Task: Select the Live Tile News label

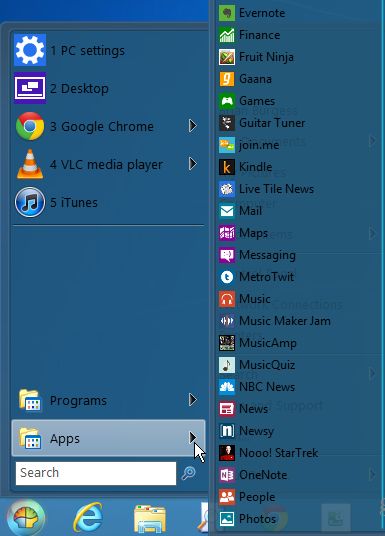Action: click(276, 189)
